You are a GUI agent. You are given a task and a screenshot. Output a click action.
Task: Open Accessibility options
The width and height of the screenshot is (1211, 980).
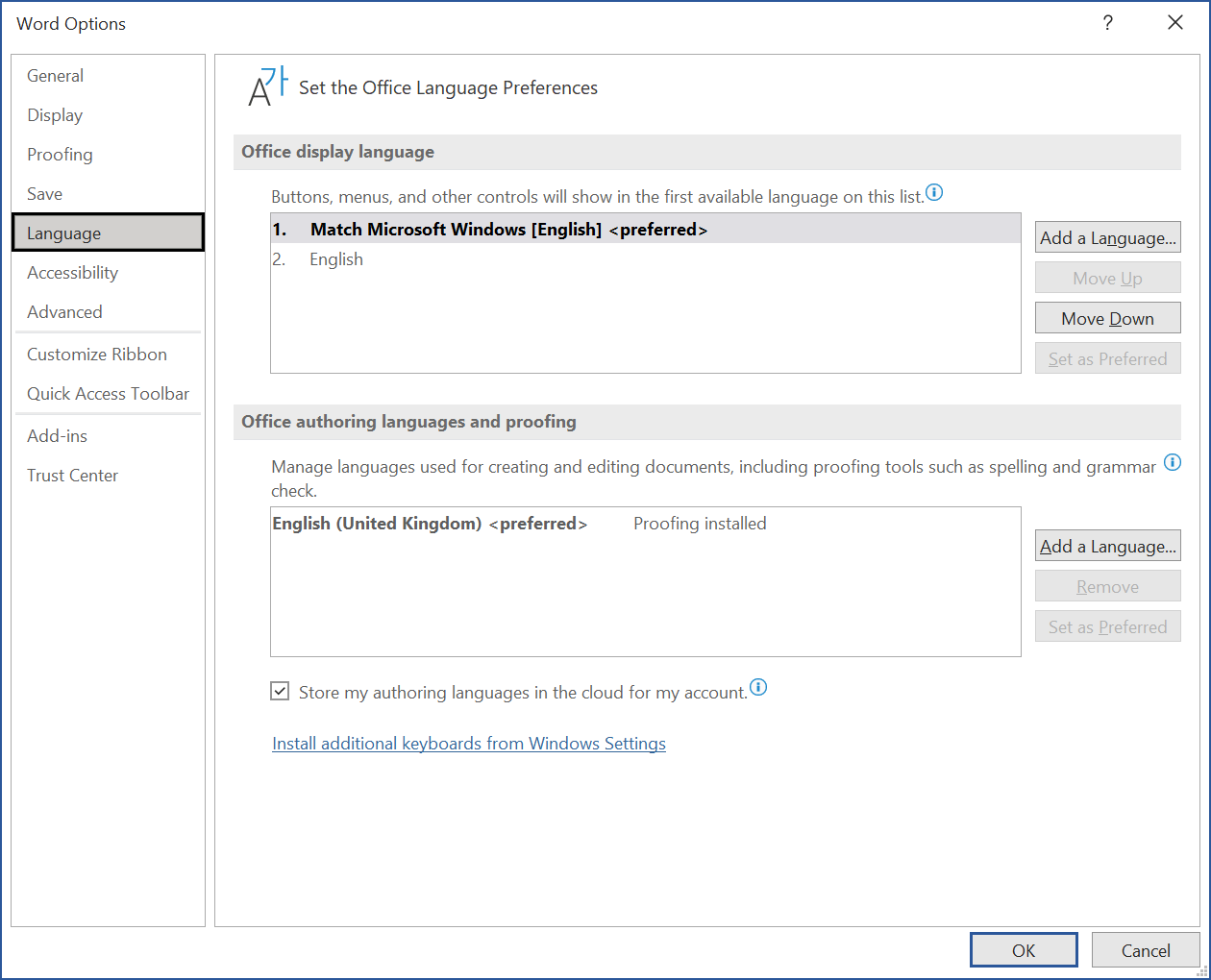click(x=109, y=273)
